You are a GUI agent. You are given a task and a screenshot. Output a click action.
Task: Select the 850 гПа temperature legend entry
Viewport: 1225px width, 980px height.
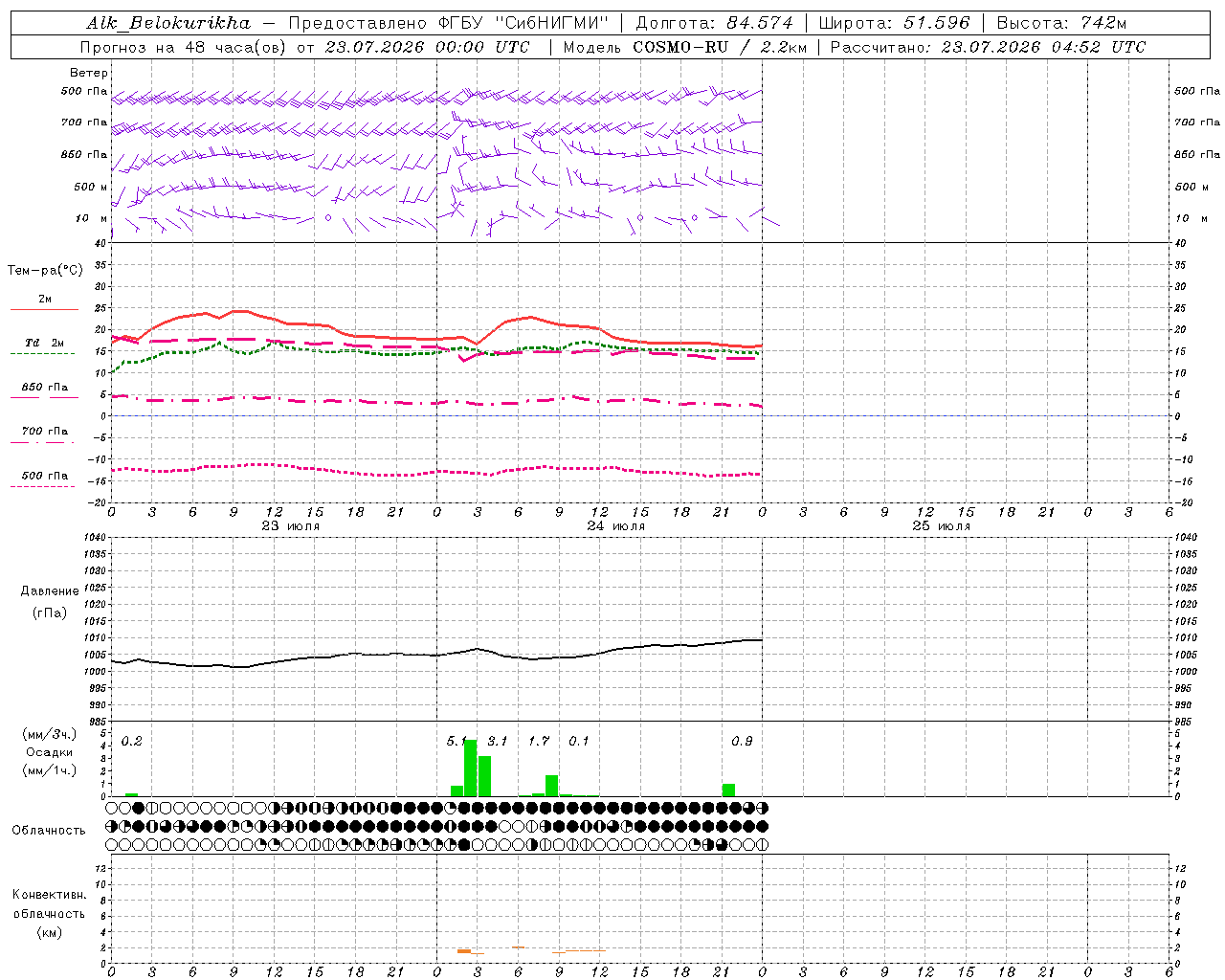[44, 388]
